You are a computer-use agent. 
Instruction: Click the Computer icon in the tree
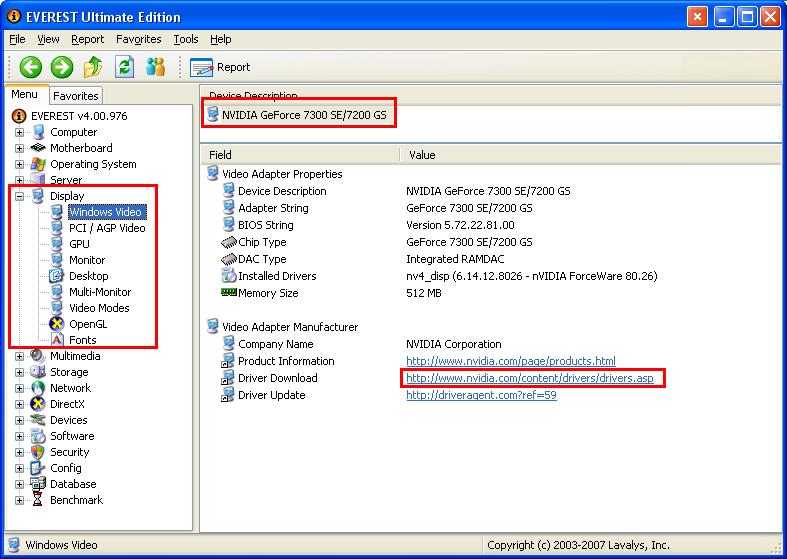38,132
